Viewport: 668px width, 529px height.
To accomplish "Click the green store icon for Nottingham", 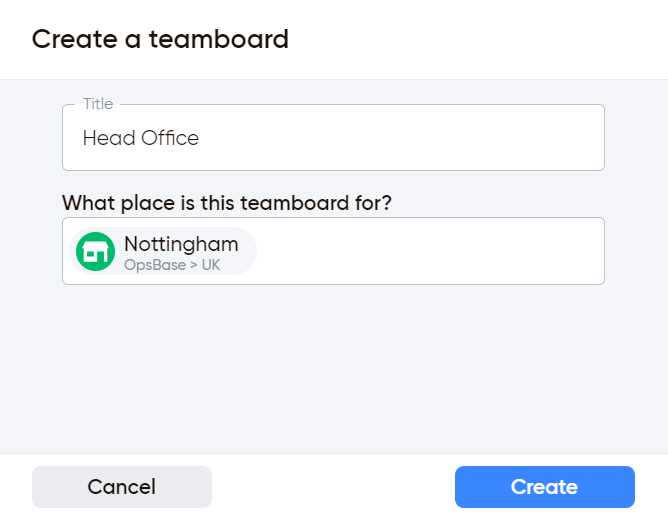I will click(x=95, y=251).
